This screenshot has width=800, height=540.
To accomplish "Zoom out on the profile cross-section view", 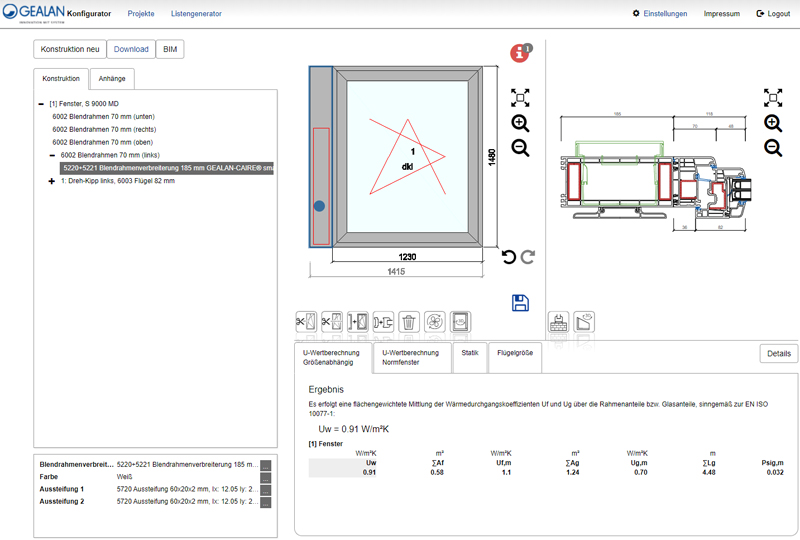I will [773, 148].
